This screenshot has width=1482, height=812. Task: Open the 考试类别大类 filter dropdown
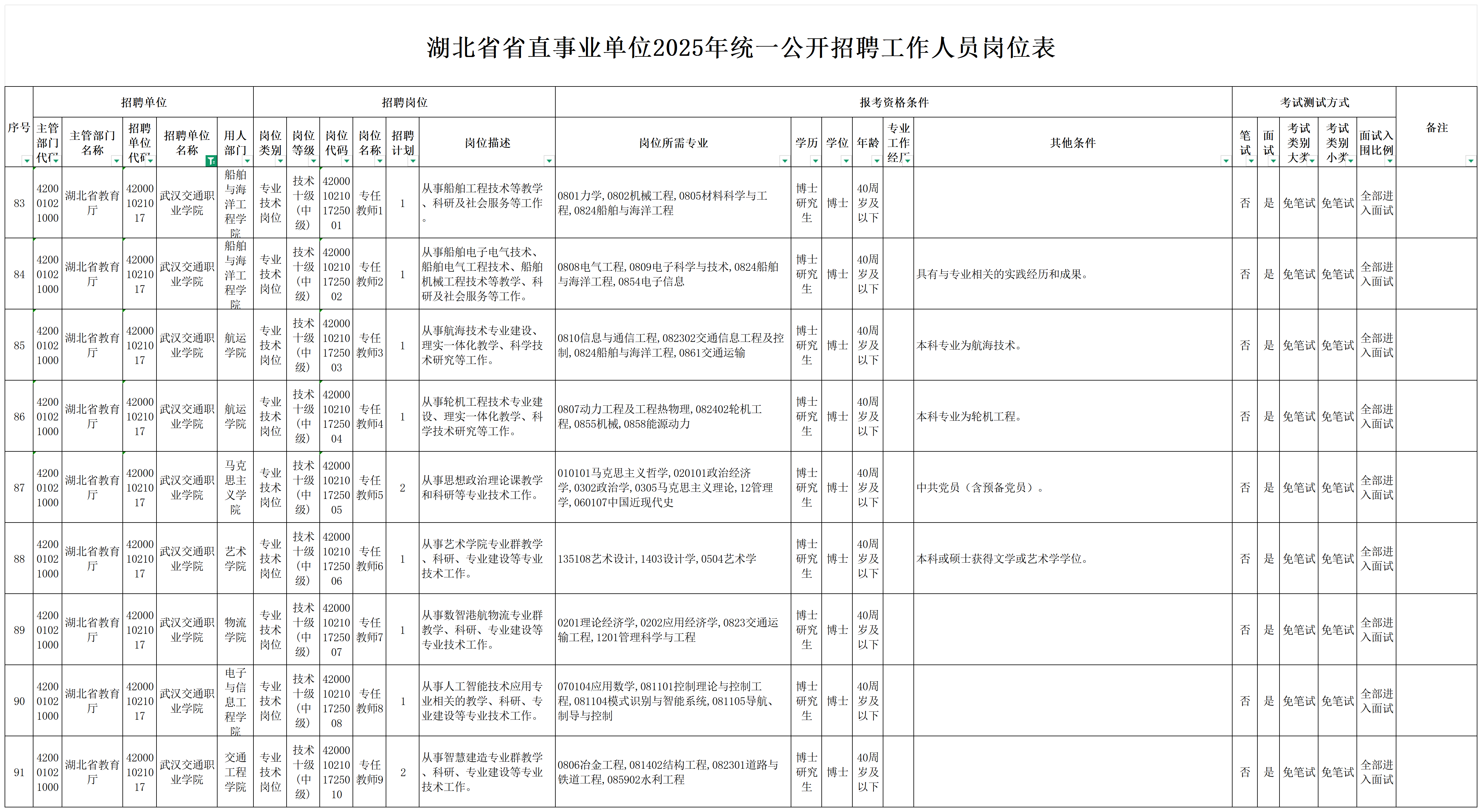1312,161
